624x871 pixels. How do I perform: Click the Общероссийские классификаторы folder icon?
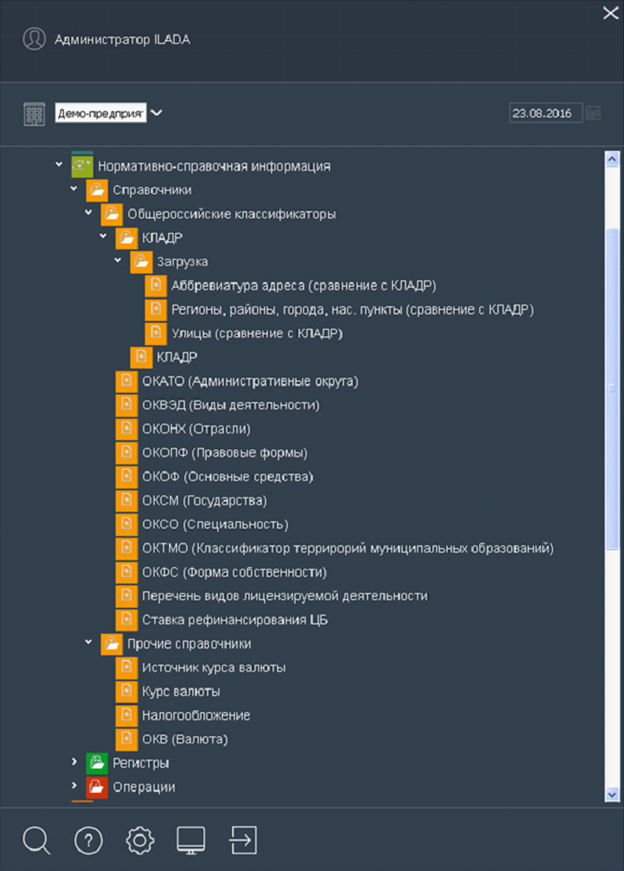click(x=112, y=214)
